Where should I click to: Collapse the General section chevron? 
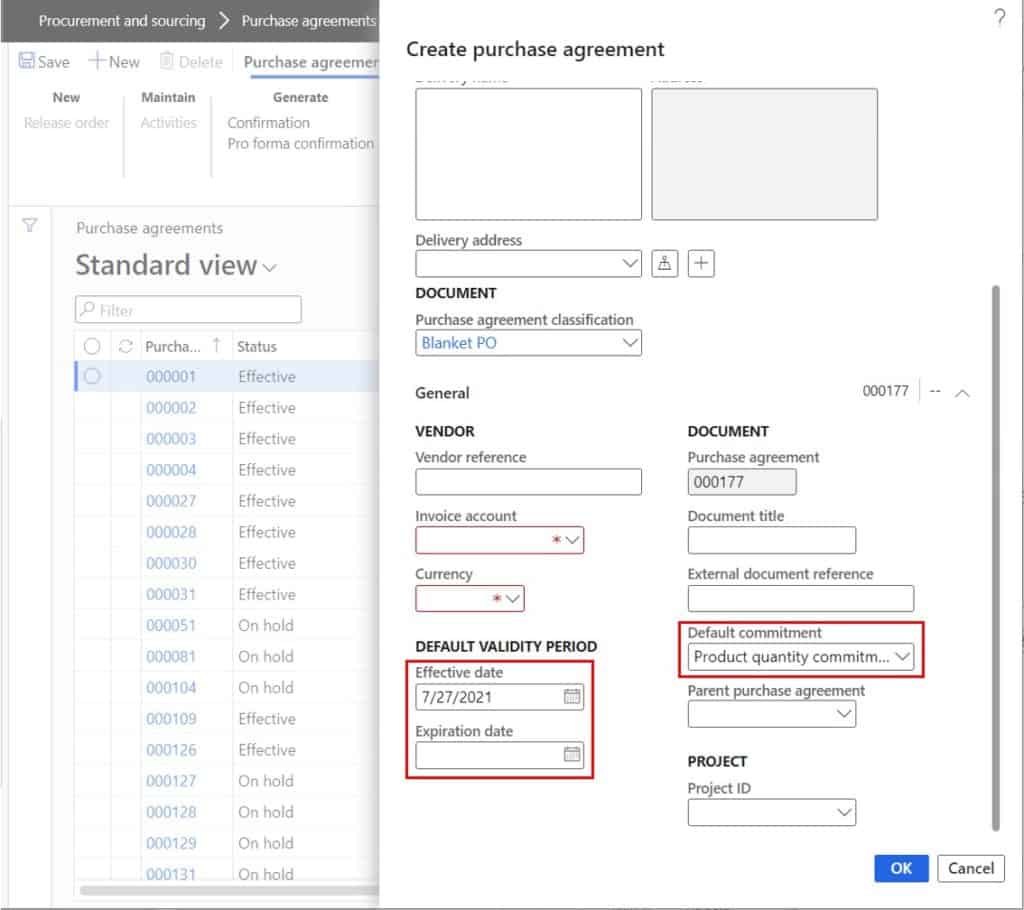tap(961, 393)
